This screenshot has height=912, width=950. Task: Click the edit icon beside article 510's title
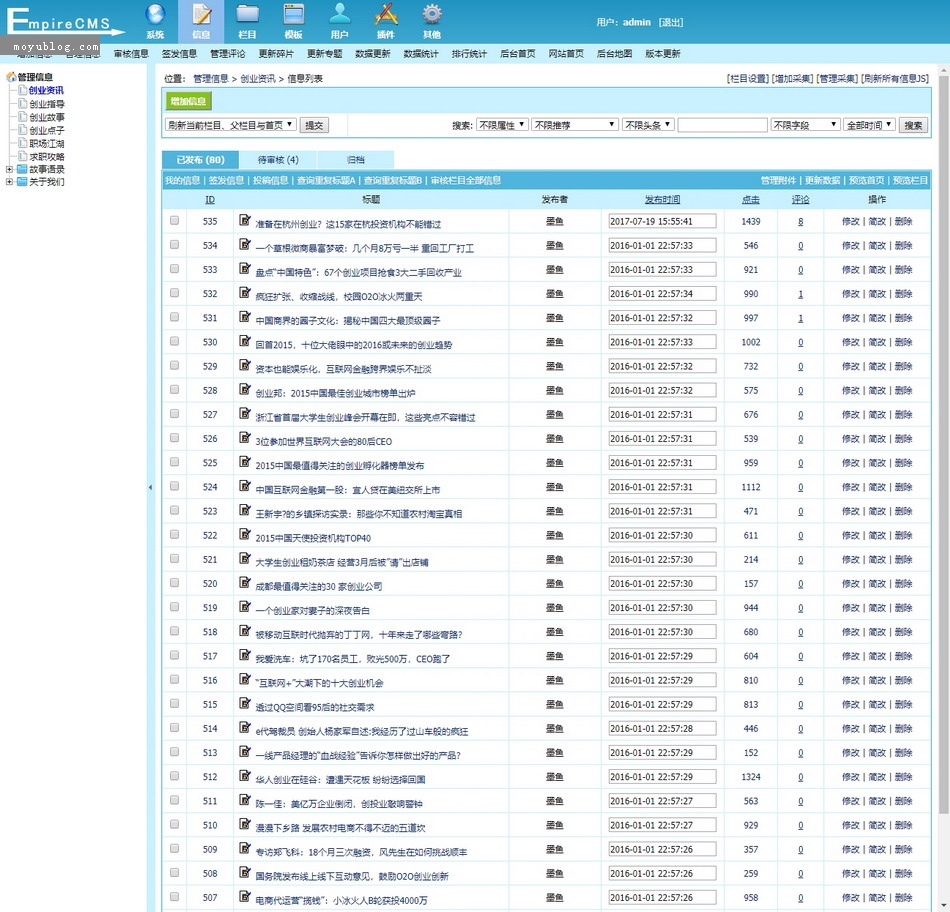[x=245, y=824]
